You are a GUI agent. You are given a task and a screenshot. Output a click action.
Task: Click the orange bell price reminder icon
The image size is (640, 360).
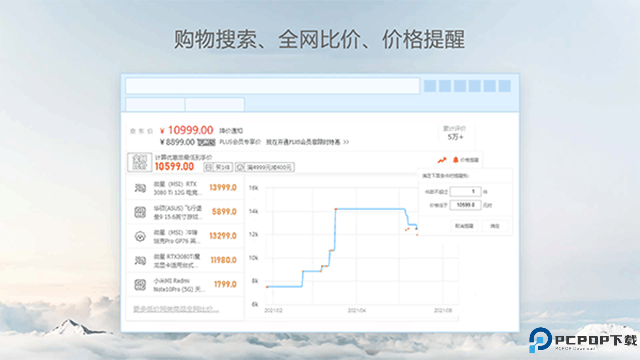coord(456,160)
